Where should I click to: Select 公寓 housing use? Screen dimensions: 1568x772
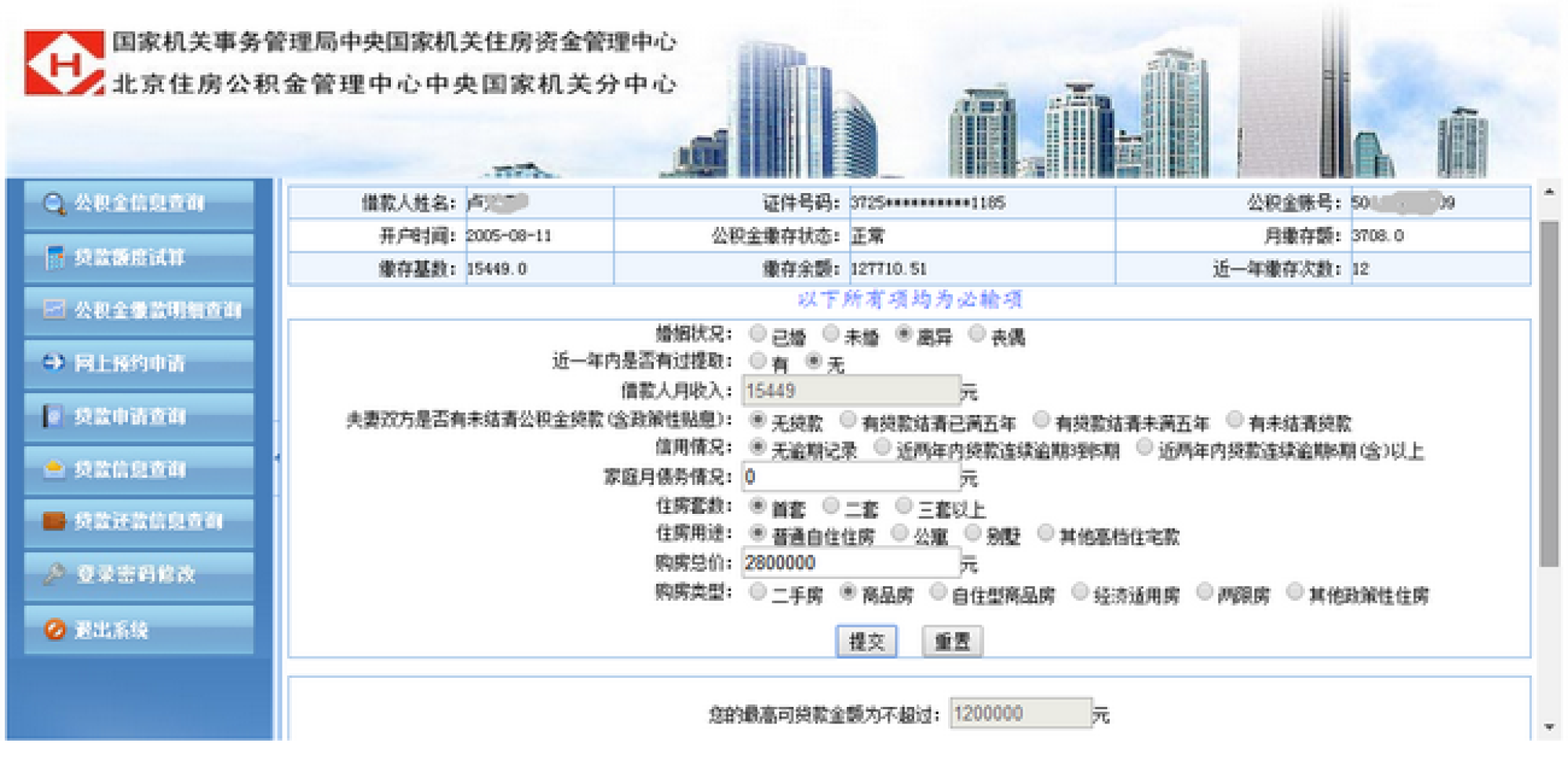[x=899, y=533]
